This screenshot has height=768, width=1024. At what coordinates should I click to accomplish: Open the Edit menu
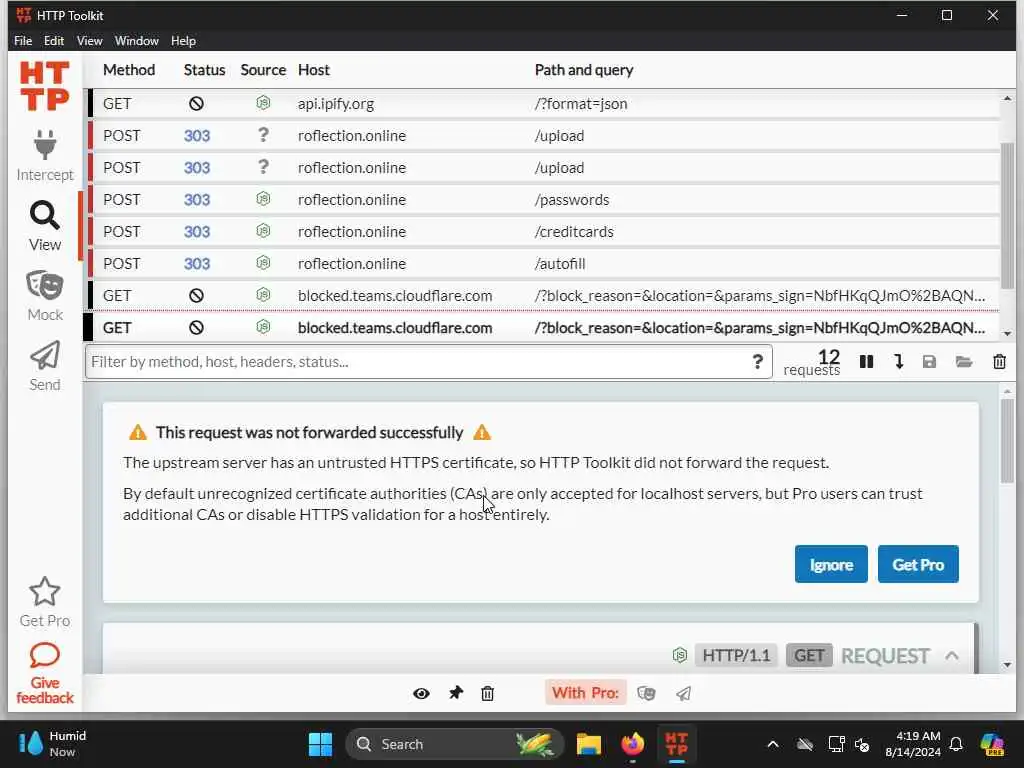(54, 40)
